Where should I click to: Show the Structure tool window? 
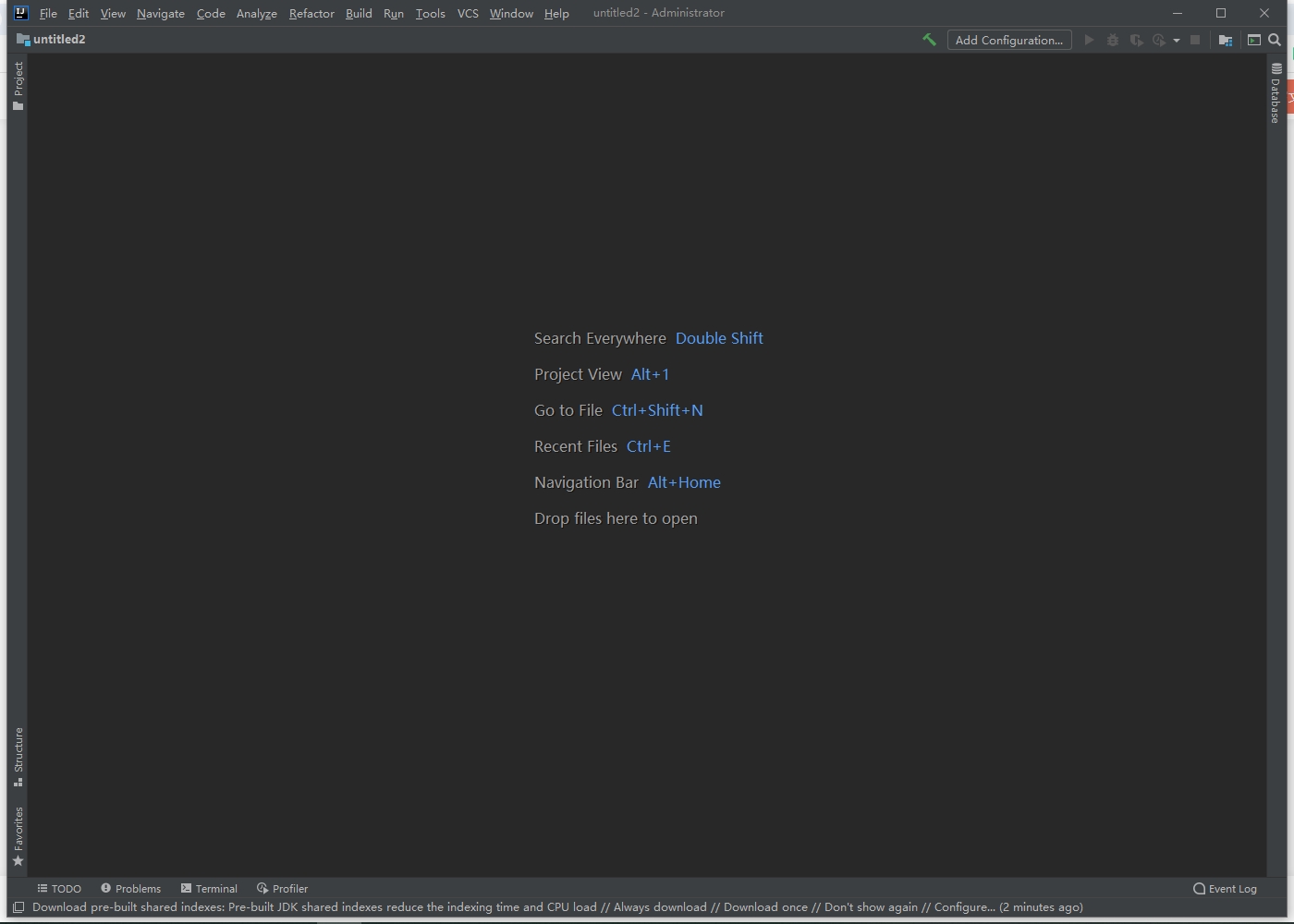pyautogui.click(x=18, y=757)
